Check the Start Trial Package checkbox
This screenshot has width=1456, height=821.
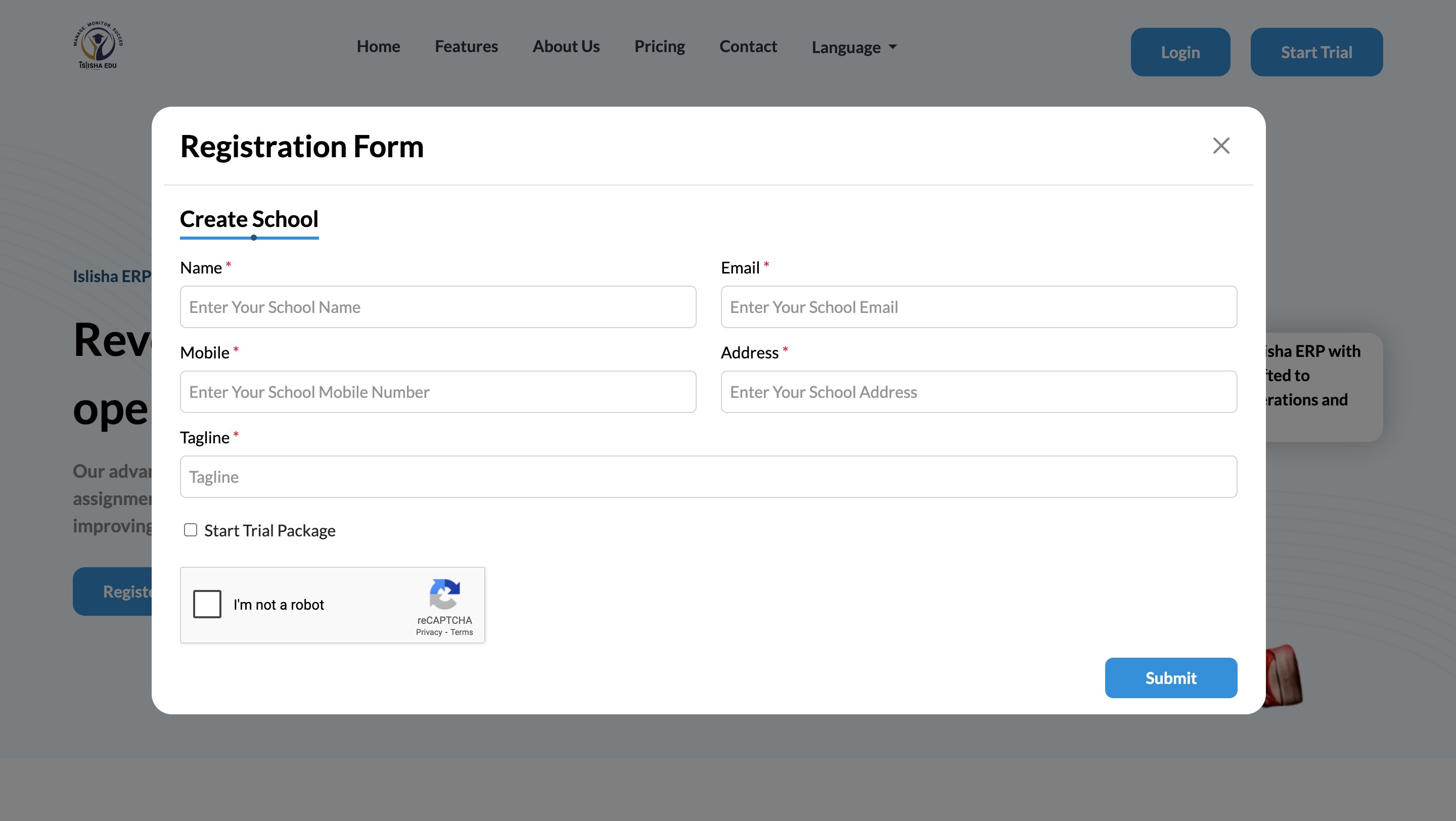pyautogui.click(x=191, y=530)
